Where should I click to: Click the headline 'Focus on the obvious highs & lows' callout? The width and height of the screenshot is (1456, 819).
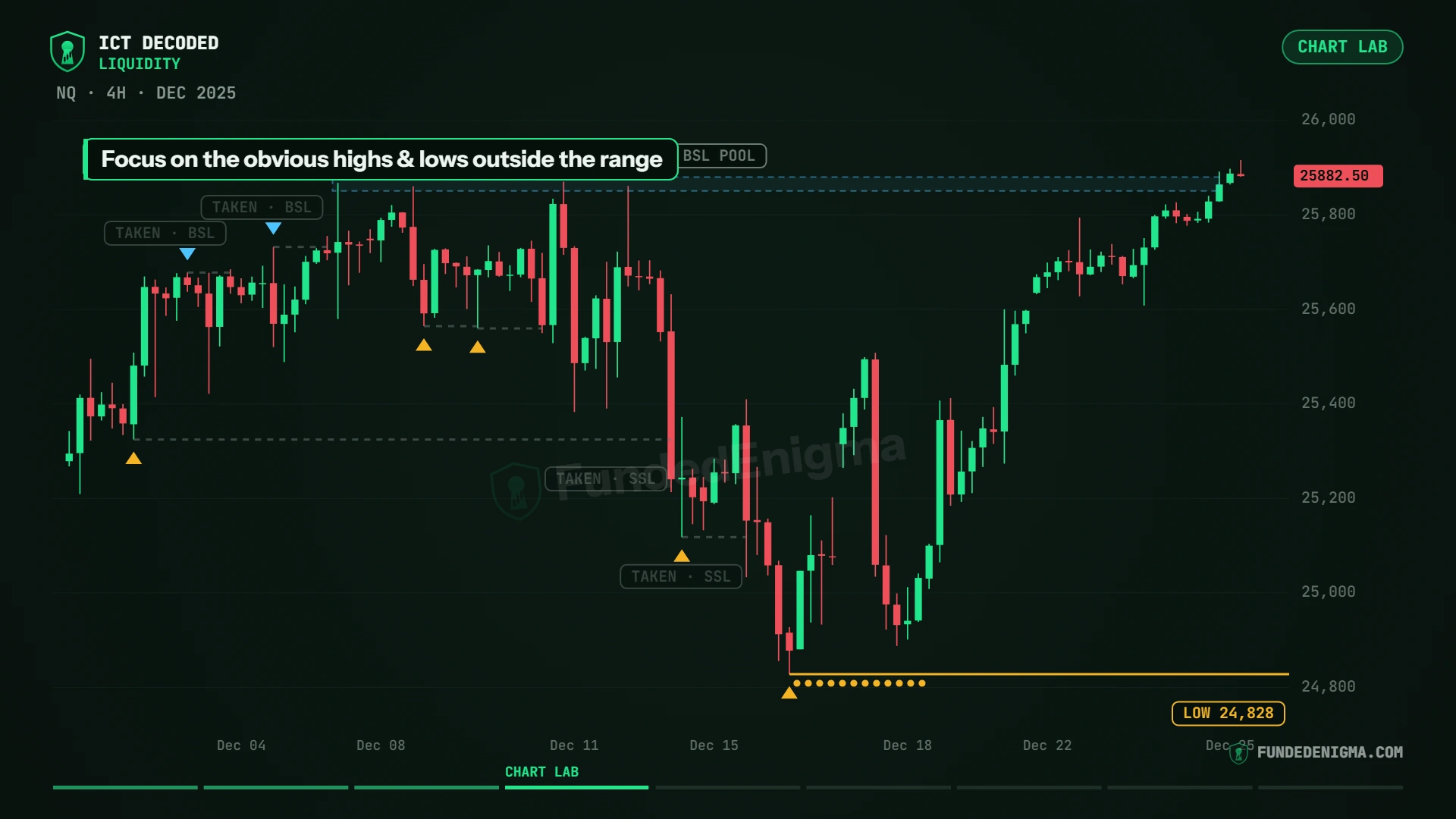381,159
